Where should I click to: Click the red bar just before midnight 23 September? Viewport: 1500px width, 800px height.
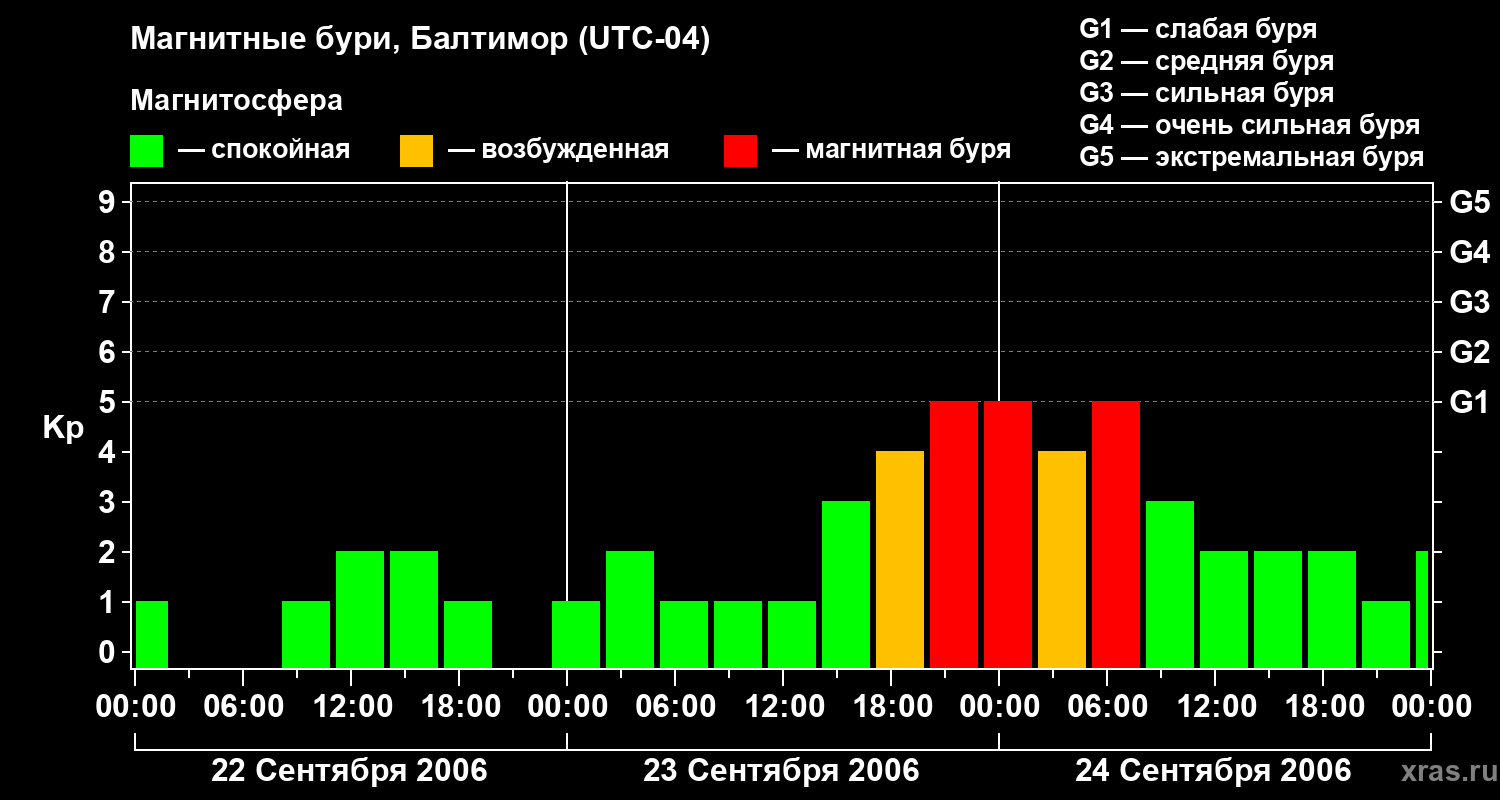coord(954,534)
